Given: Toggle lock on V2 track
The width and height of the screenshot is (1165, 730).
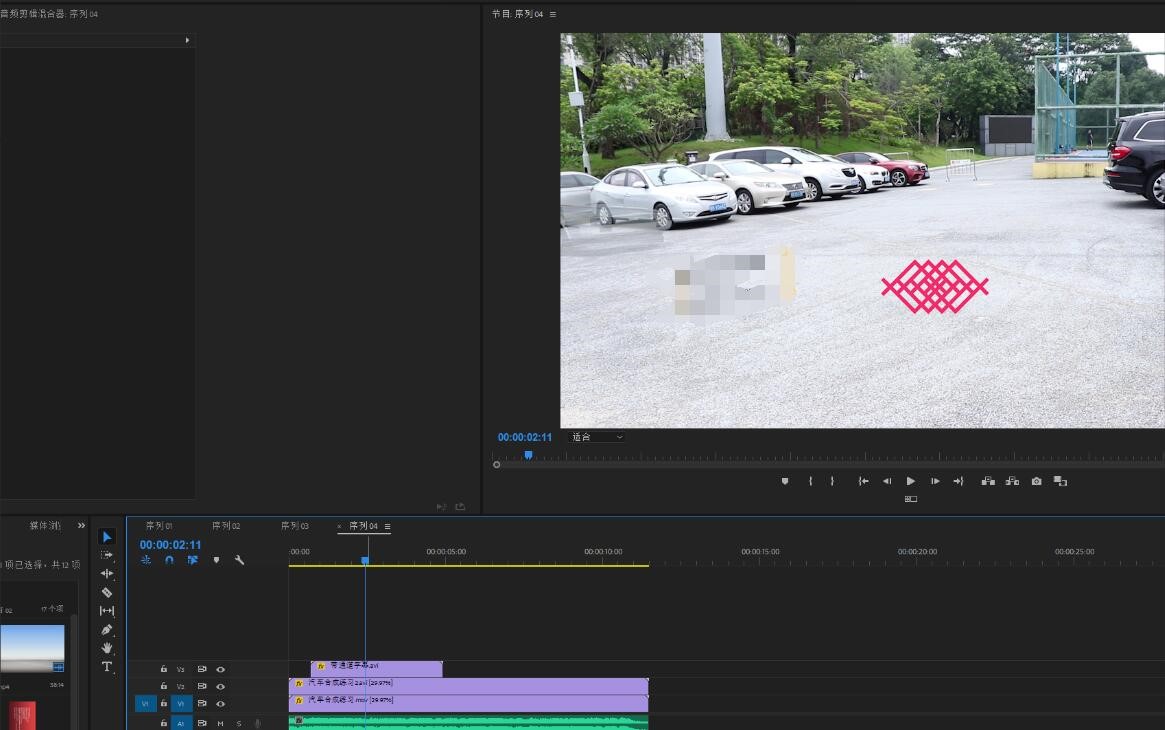Looking at the screenshot, I should (164, 687).
